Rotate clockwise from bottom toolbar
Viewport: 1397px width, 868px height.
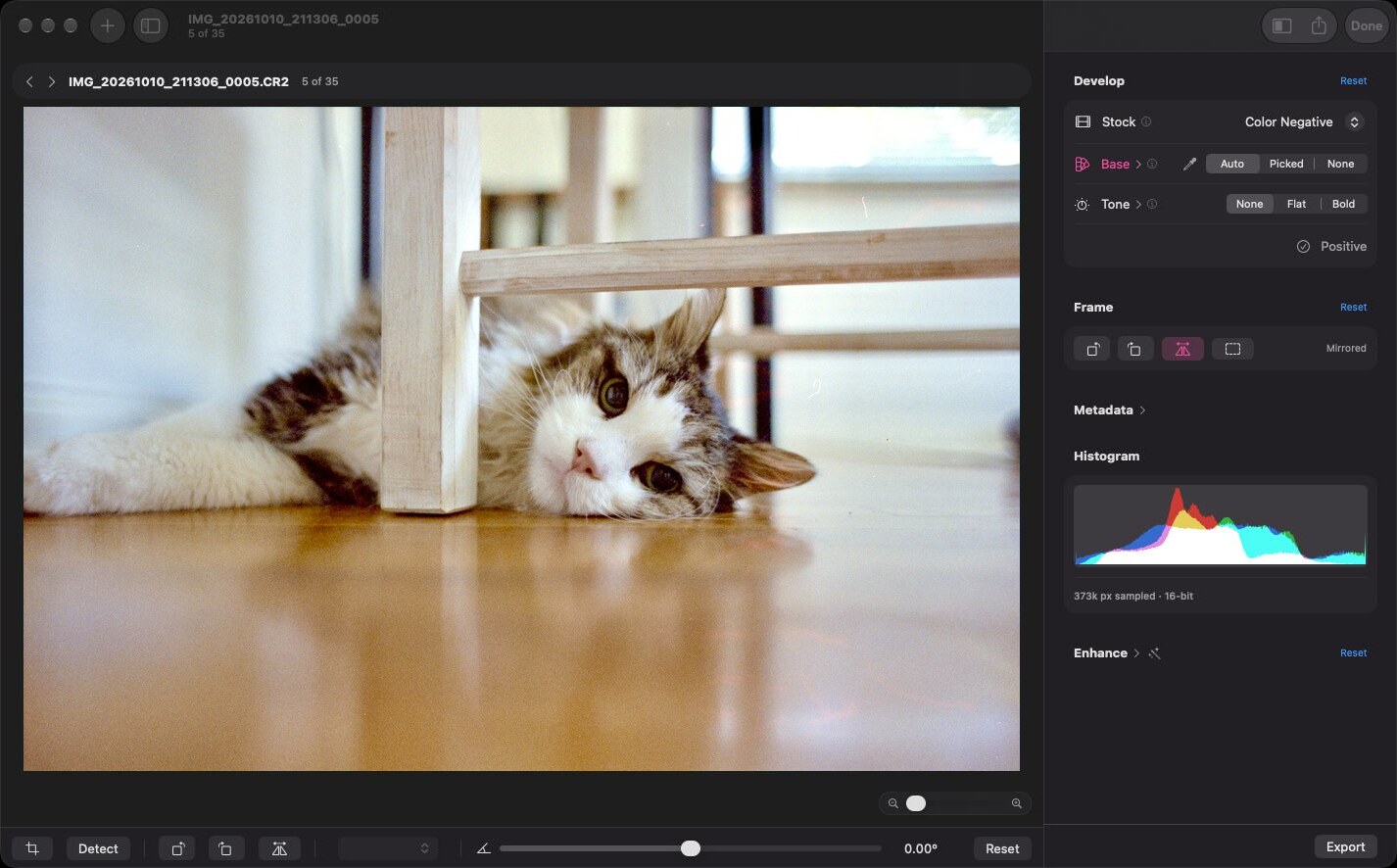point(177,848)
